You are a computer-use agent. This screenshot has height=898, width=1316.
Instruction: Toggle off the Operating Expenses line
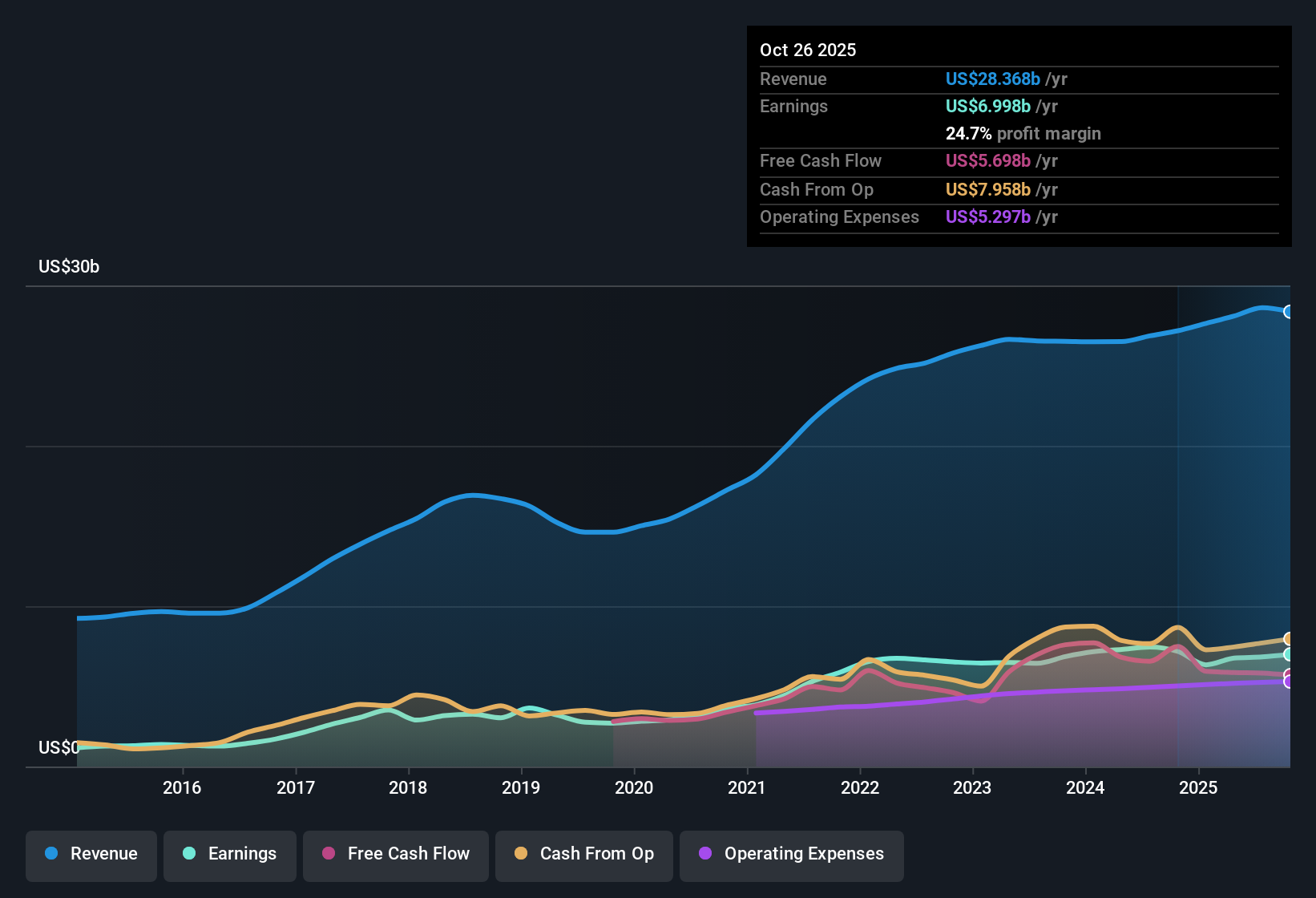point(791,854)
